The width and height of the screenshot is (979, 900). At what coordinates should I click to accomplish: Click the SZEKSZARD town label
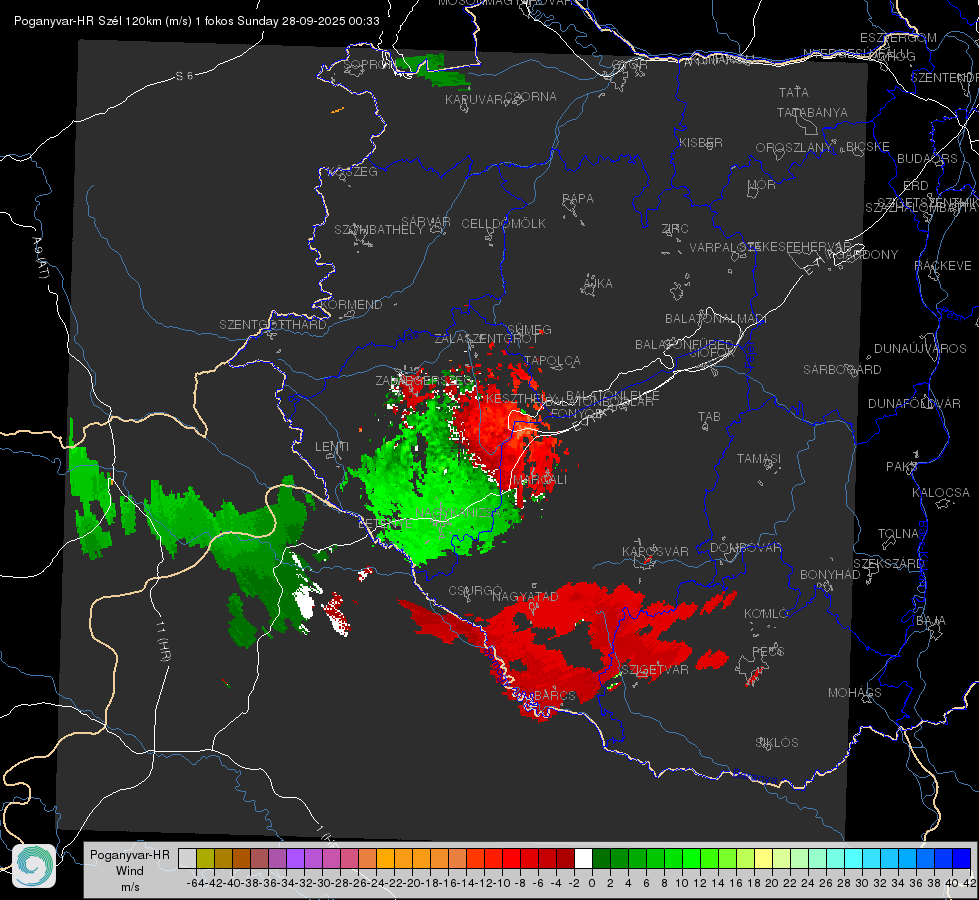tap(888, 564)
